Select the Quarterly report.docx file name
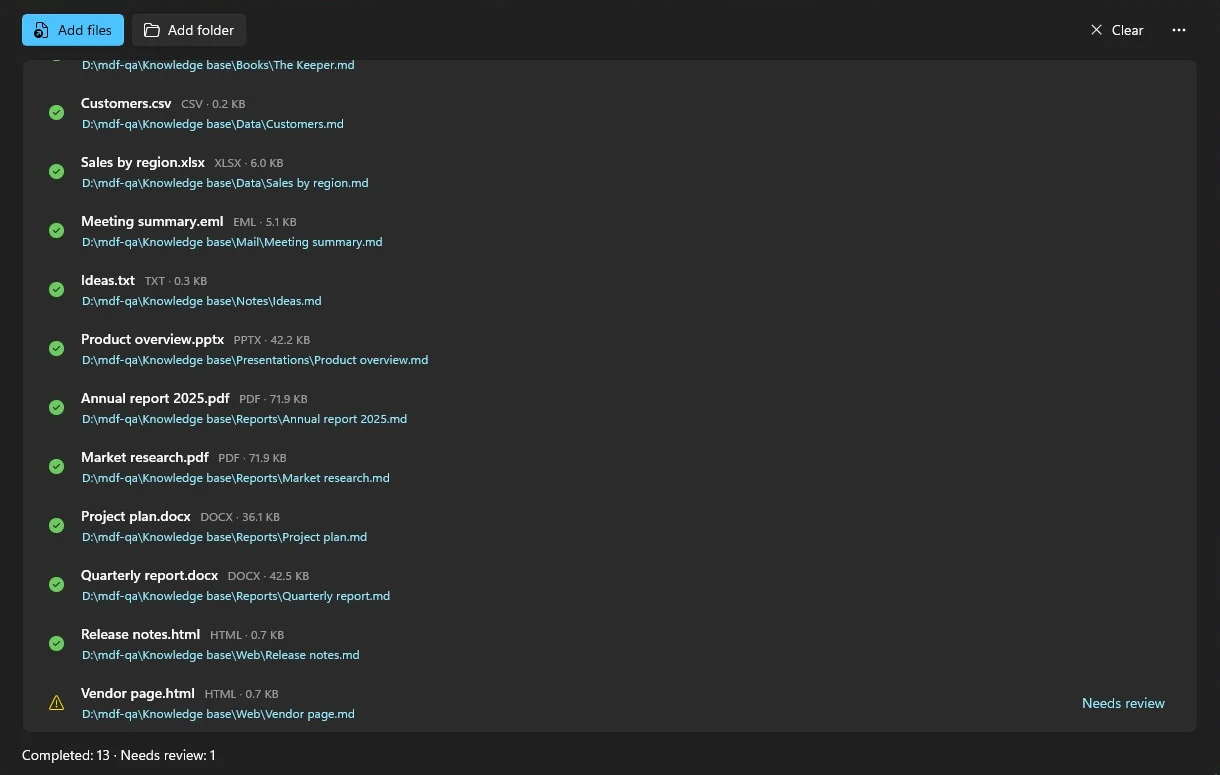Viewport: 1220px width, 775px height. 150,575
